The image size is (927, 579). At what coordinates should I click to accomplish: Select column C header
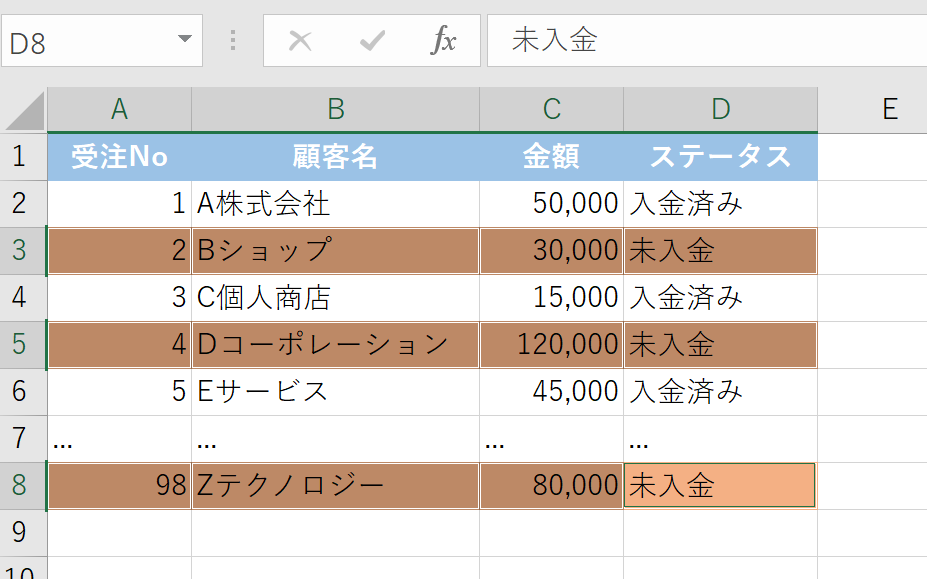pyautogui.click(x=551, y=109)
